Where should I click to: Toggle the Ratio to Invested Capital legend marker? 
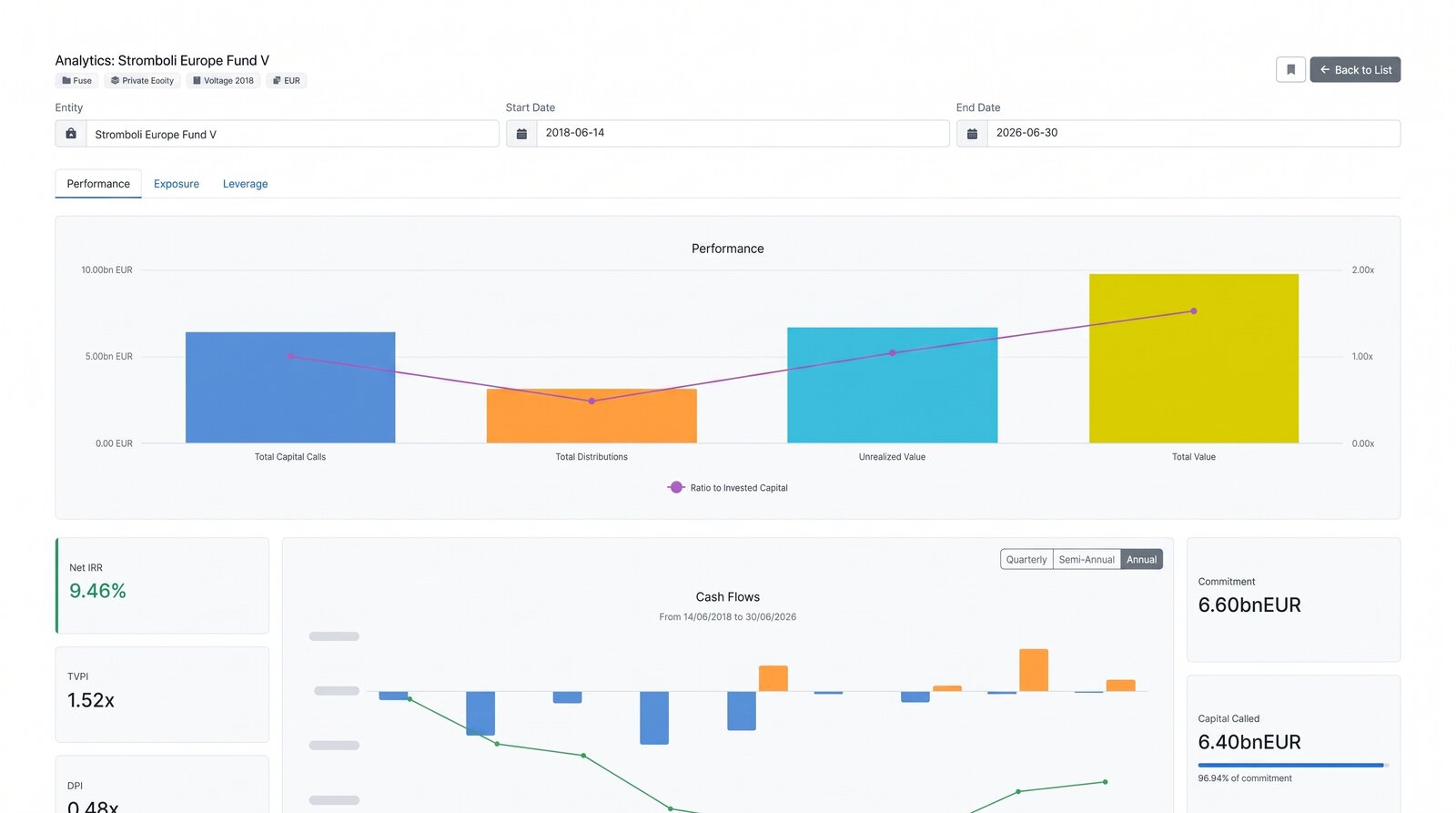(676, 488)
